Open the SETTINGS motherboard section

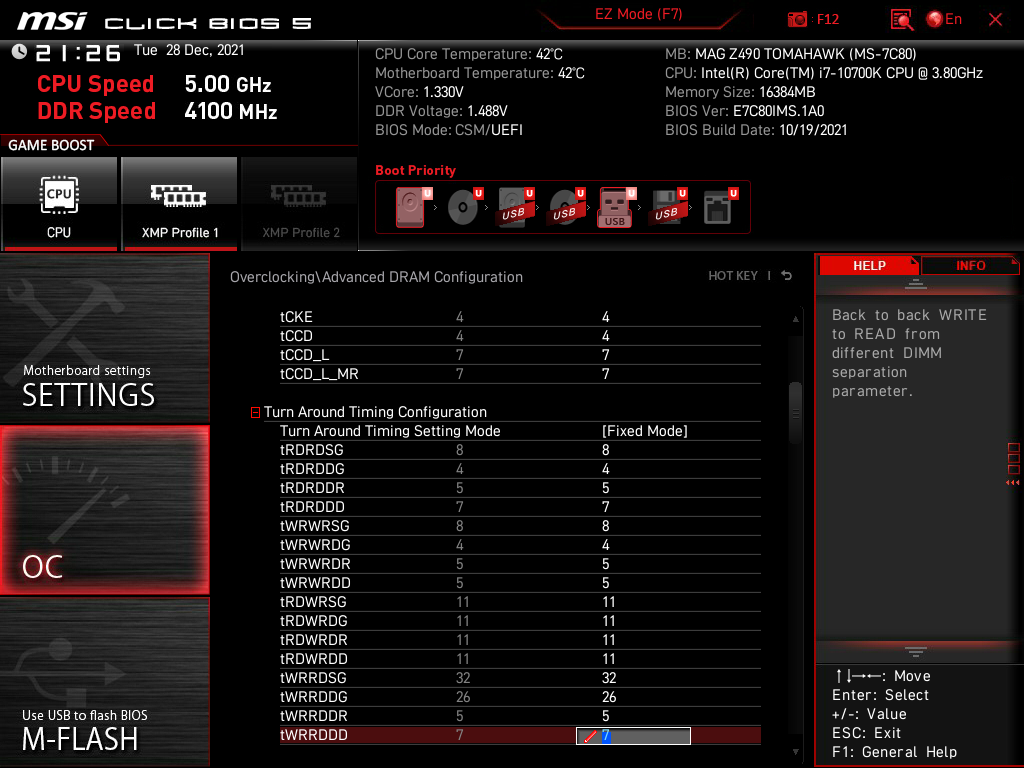click(104, 338)
